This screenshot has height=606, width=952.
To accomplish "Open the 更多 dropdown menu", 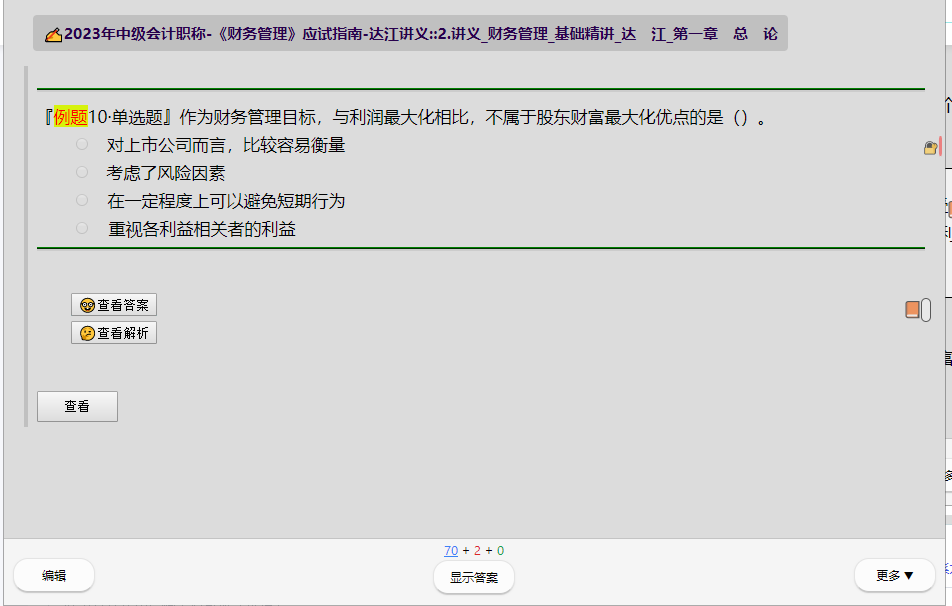I will pos(894,576).
